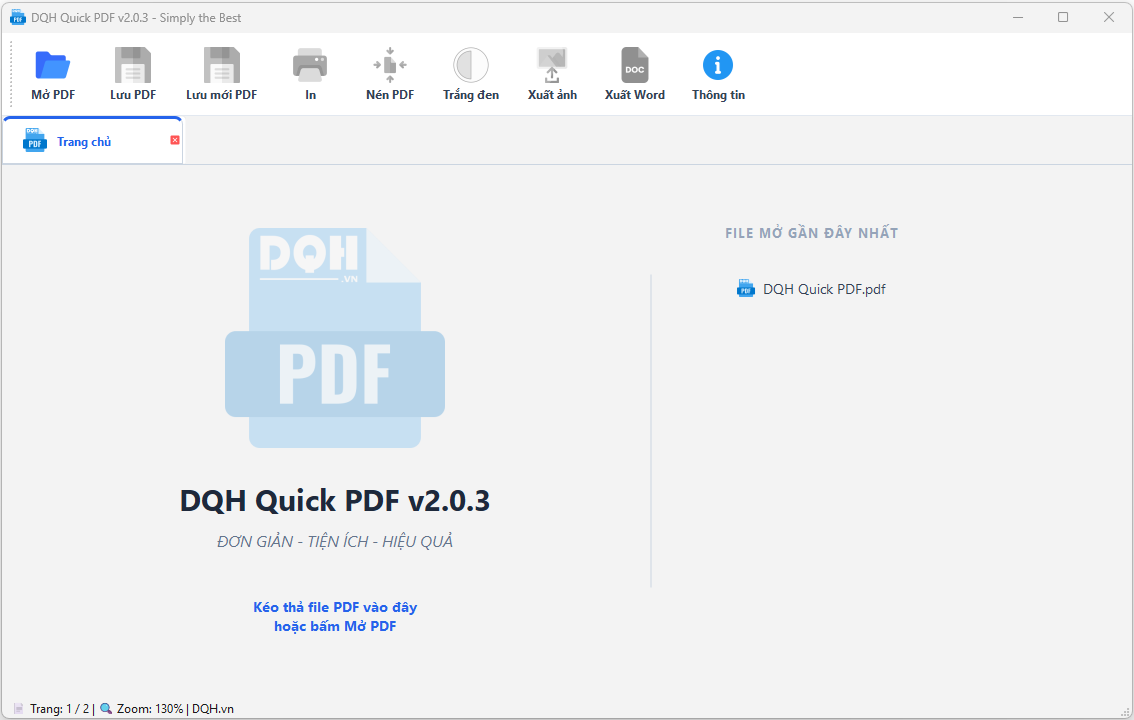Click the Trang 1 / 2 page indicator

59,709
